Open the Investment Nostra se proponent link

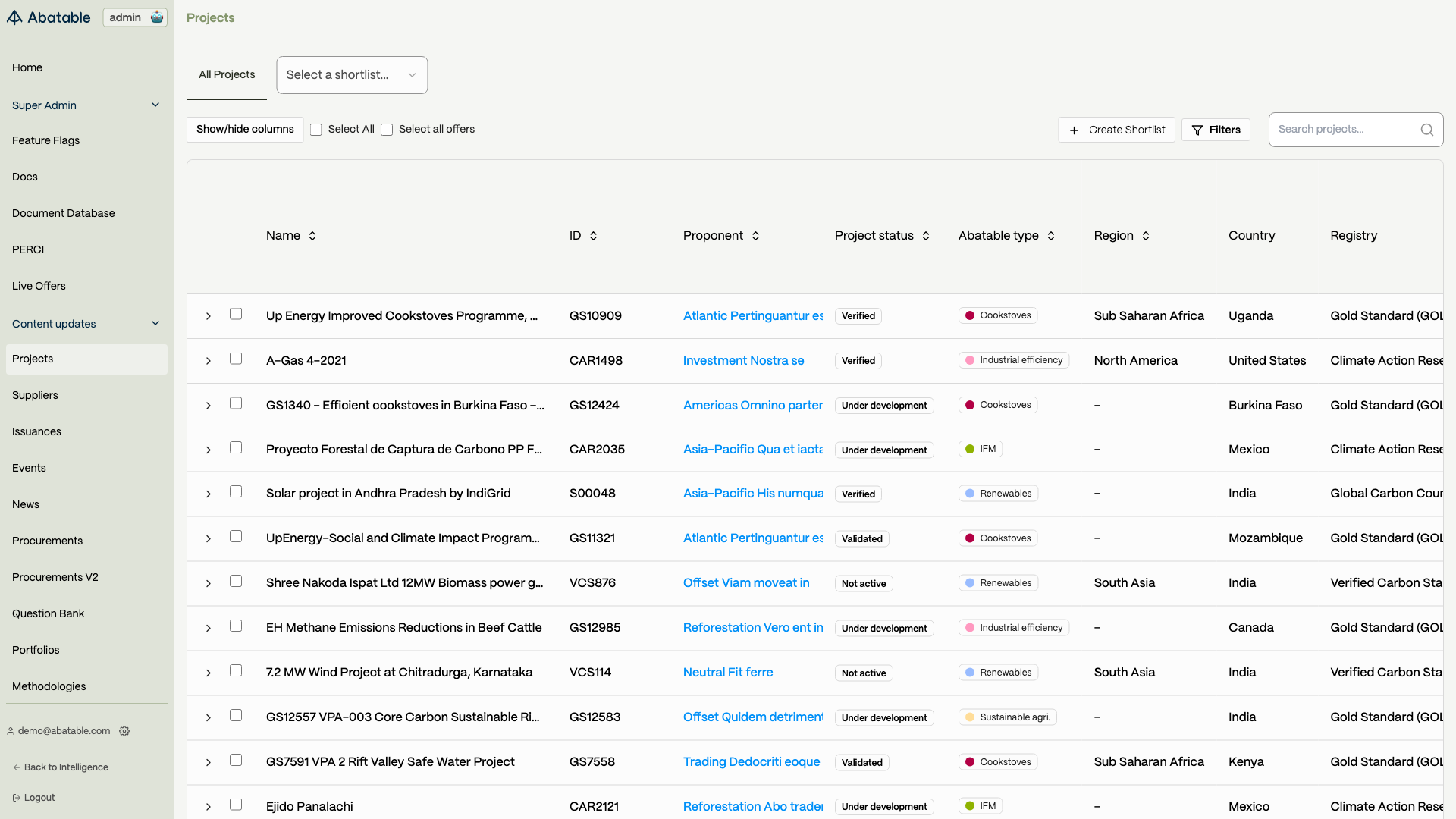pos(743,361)
